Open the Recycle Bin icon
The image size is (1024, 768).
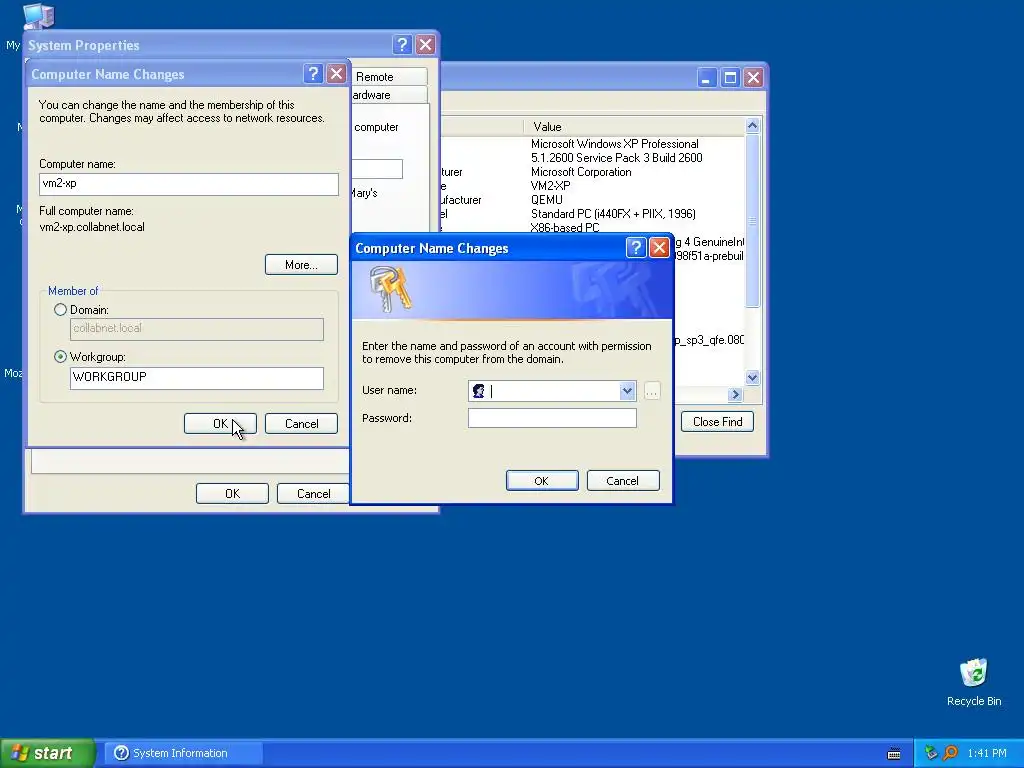click(974, 681)
